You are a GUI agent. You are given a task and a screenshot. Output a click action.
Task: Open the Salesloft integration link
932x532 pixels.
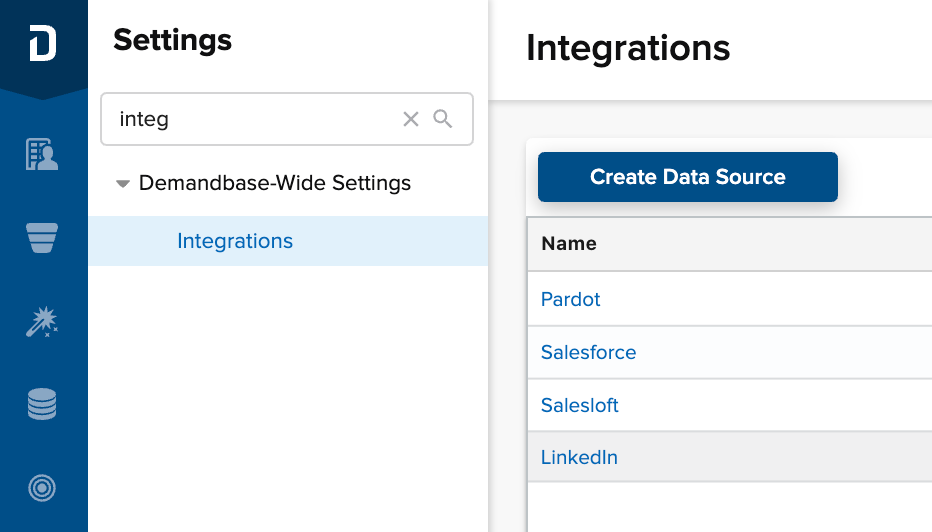click(x=580, y=405)
